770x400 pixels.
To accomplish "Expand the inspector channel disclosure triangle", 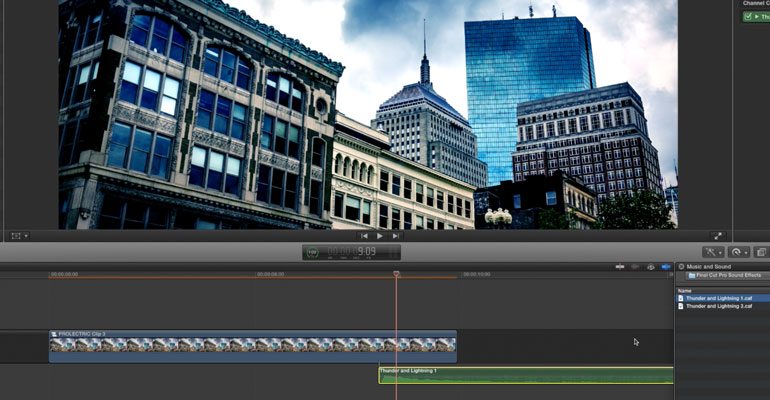I will (x=757, y=17).
